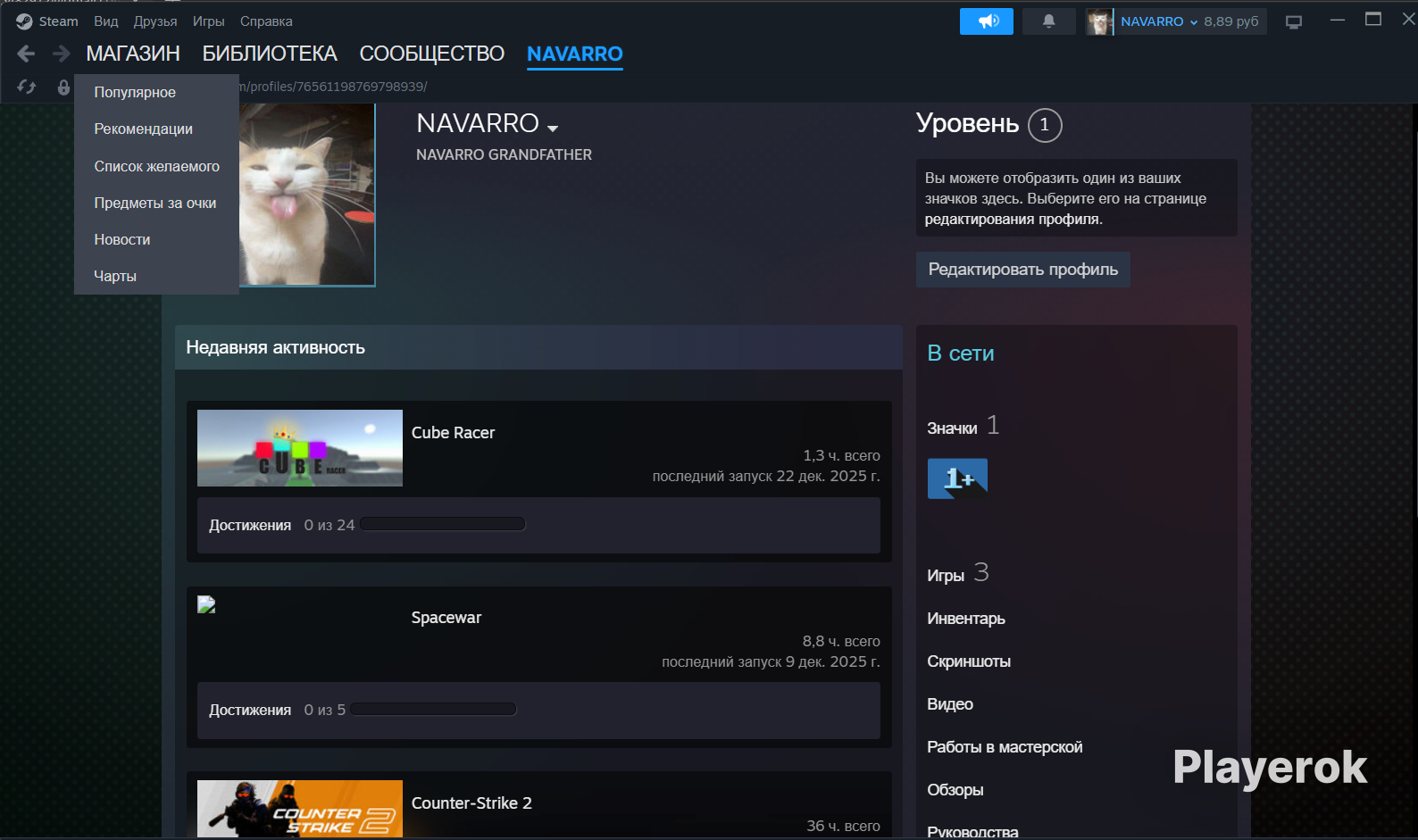Screen dimensions: 1418x840
Task: Open Cube Racer Достижения
Action: pyautogui.click(x=250, y=526)
